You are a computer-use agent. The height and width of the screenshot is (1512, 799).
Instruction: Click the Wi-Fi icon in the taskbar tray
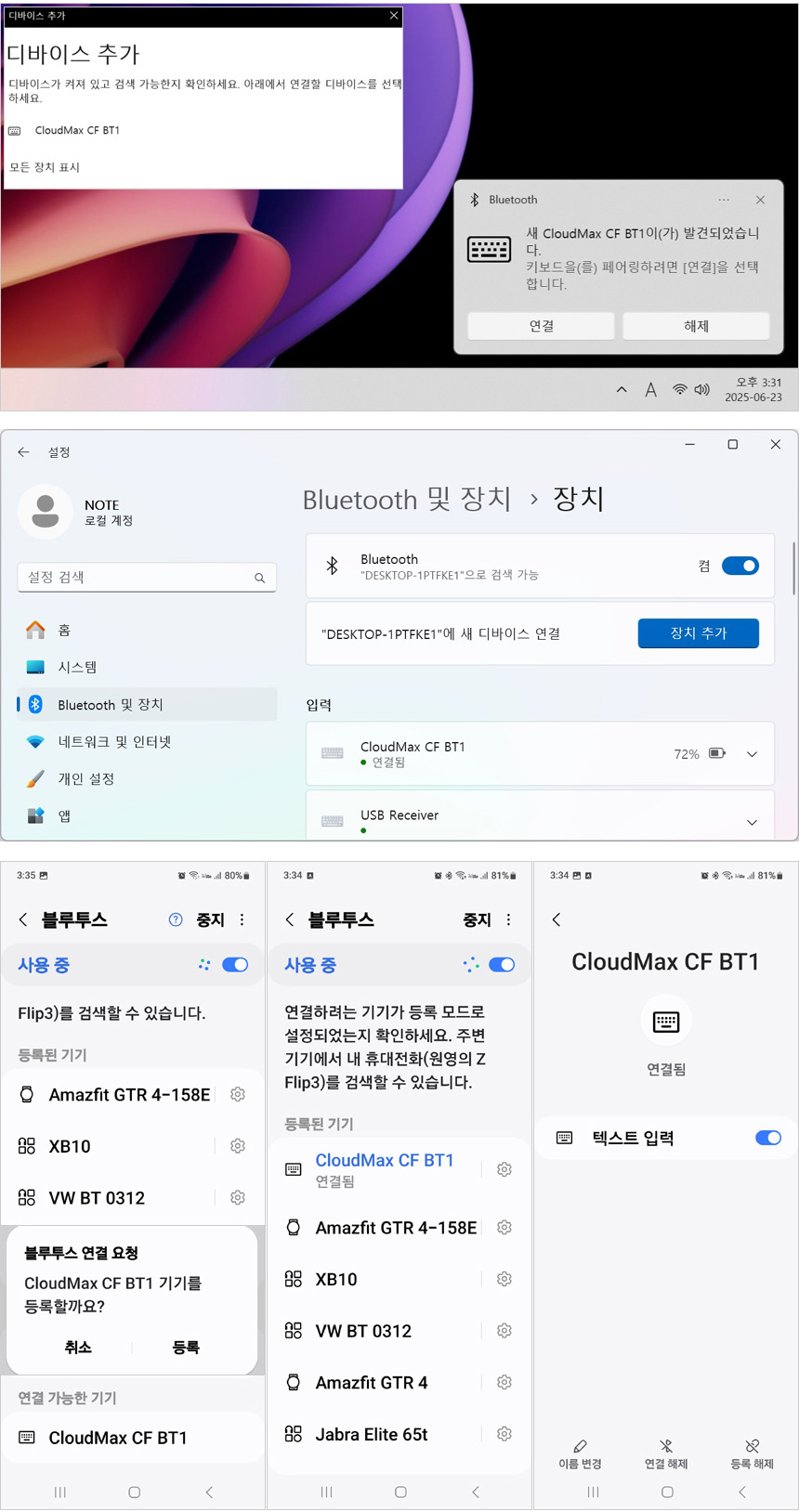pyautogui.click(x=680, y=390)
